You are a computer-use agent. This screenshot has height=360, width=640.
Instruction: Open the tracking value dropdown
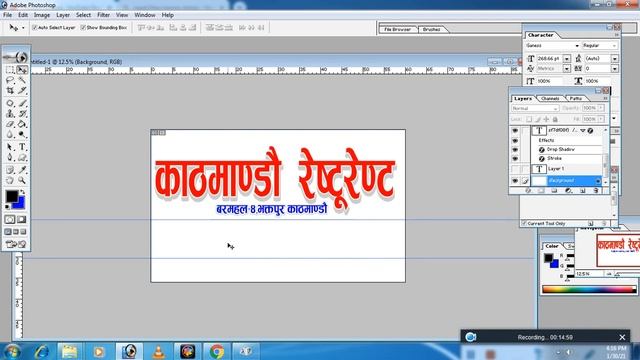click(615, 69)
